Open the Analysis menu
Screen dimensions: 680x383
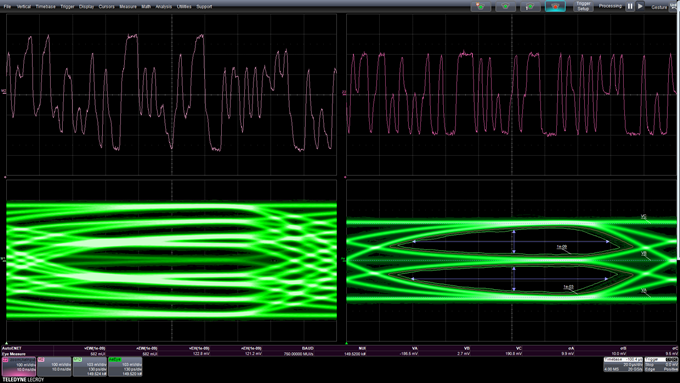click(163, 7)
